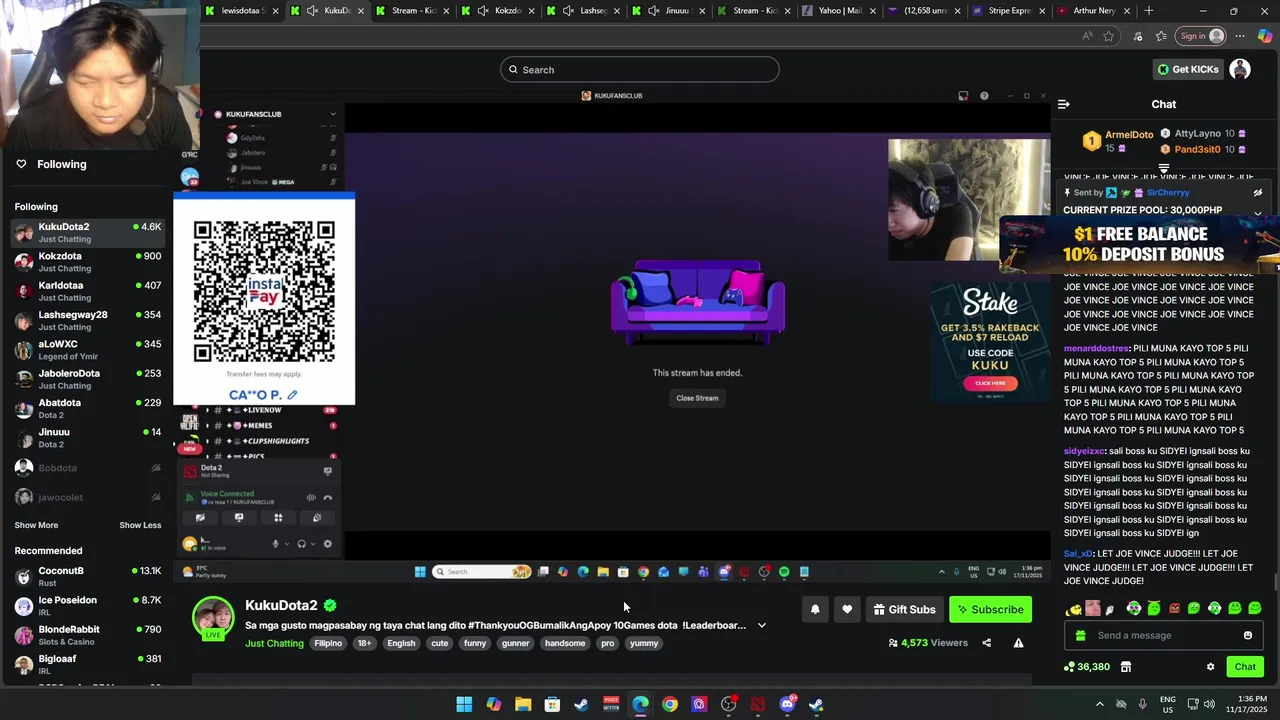Screen dimensions: 1280x720
Task: Open File Explorer from the taskbar
Action: 523,704
